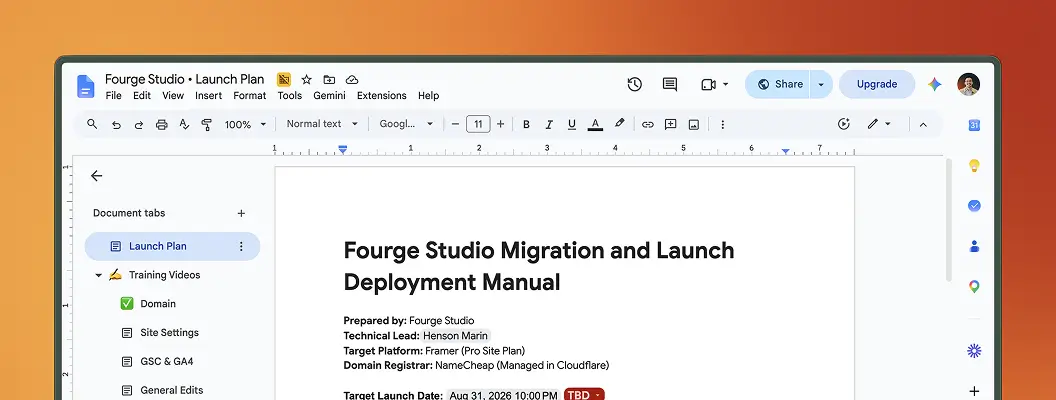
Task: Select the GSC & GA4 tab
Action: tap(167, 362)
